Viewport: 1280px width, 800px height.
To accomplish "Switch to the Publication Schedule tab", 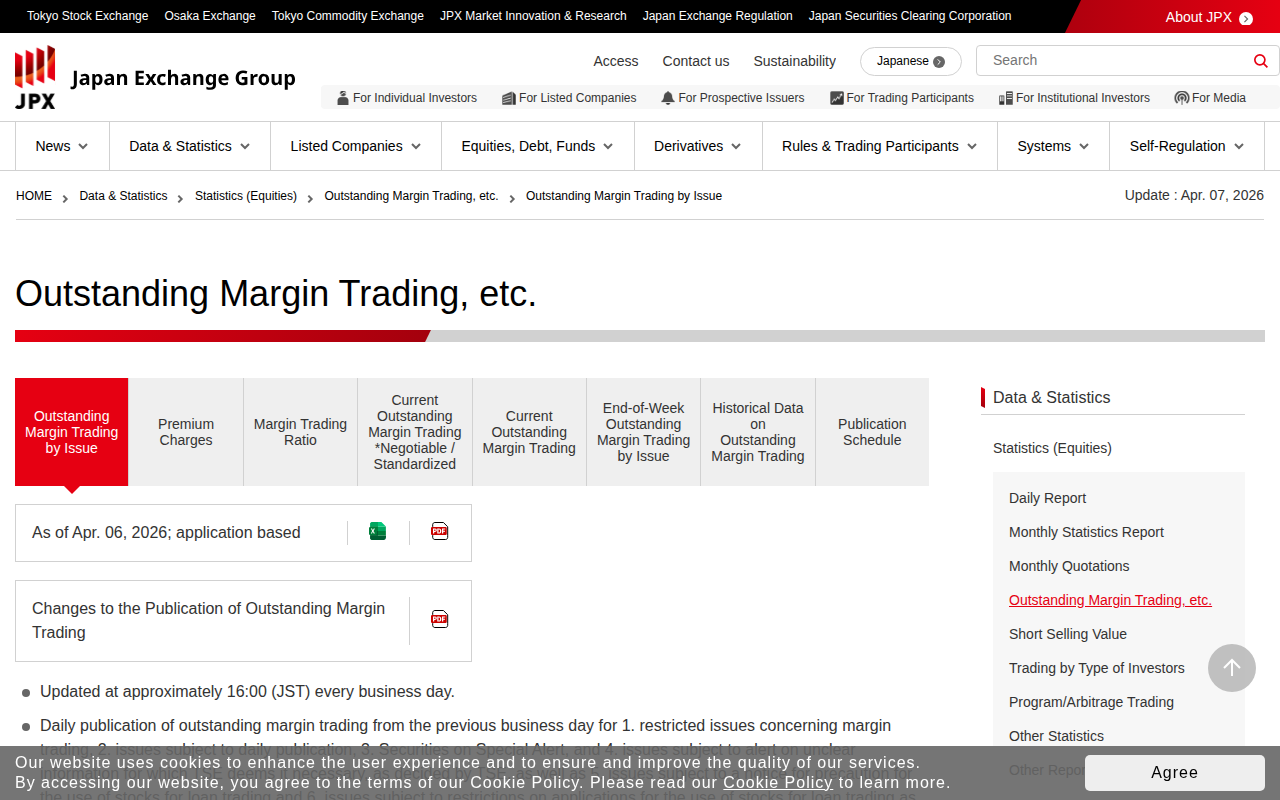I will [872, 432].
